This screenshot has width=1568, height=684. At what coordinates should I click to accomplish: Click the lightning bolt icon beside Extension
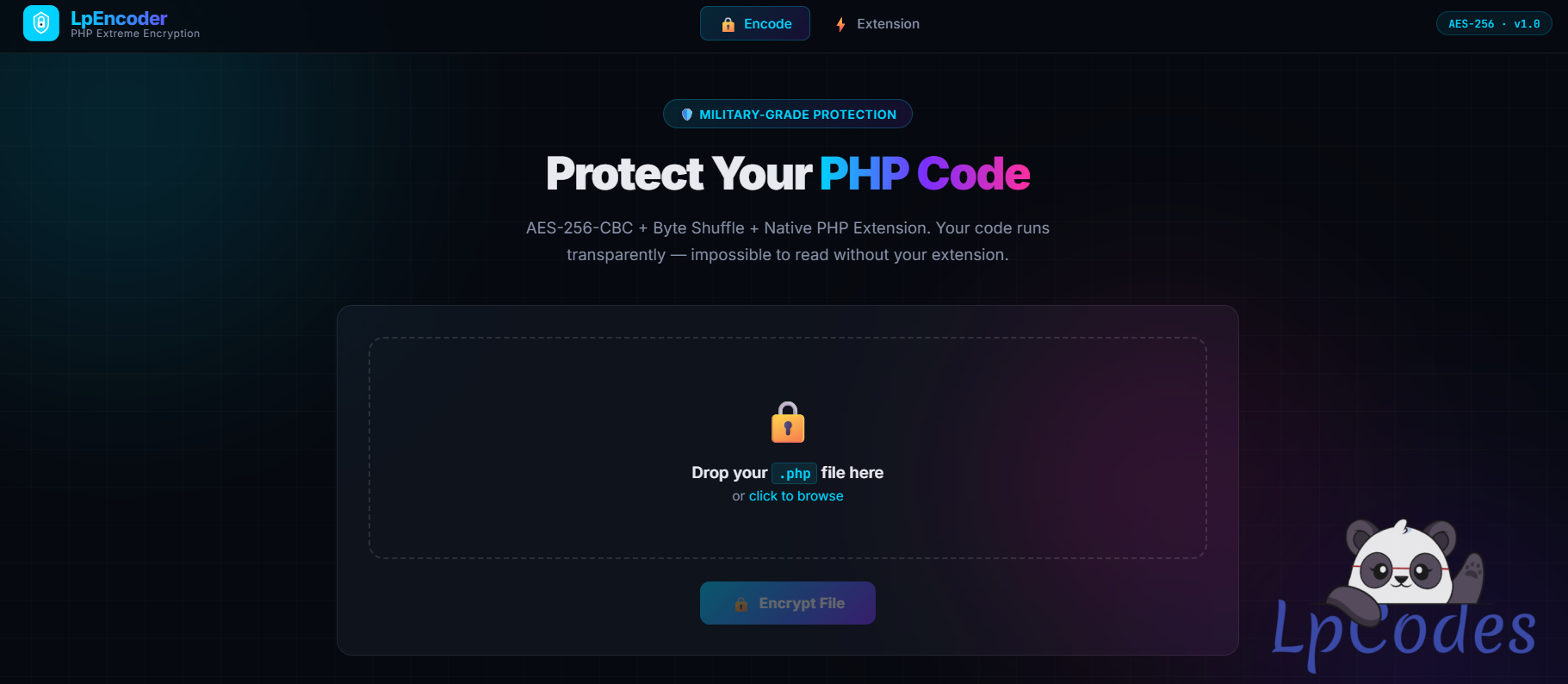[x=840, y=24]
